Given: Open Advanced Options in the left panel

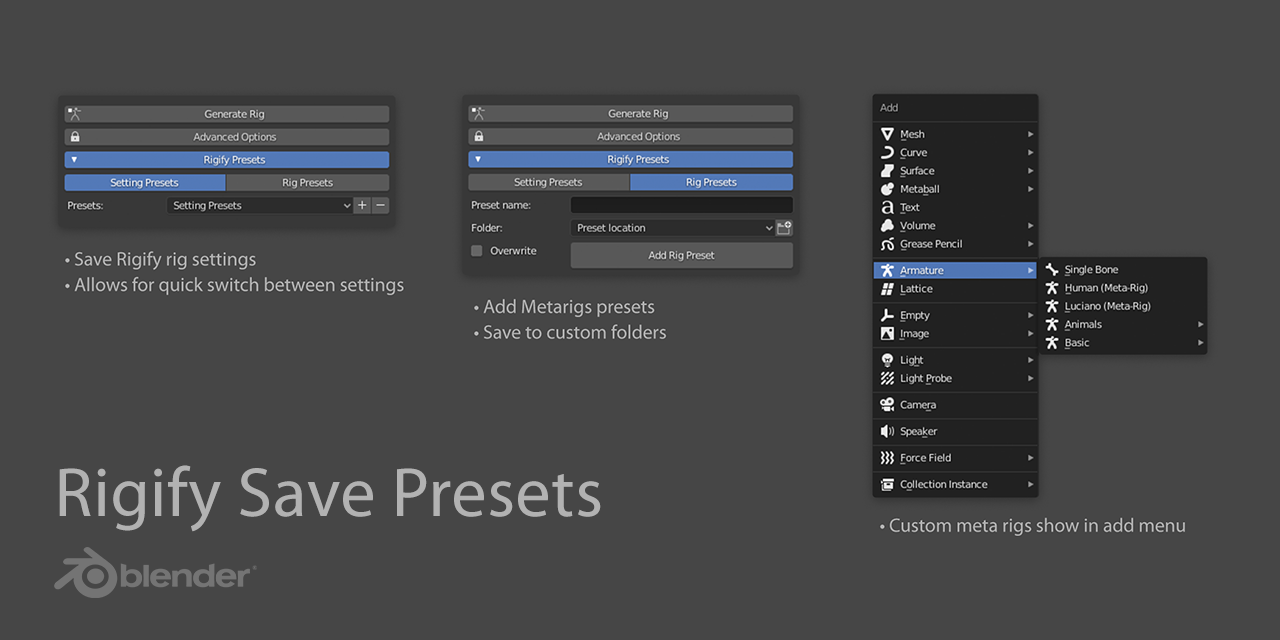Looking at the screenshot, I should point(227,137).
